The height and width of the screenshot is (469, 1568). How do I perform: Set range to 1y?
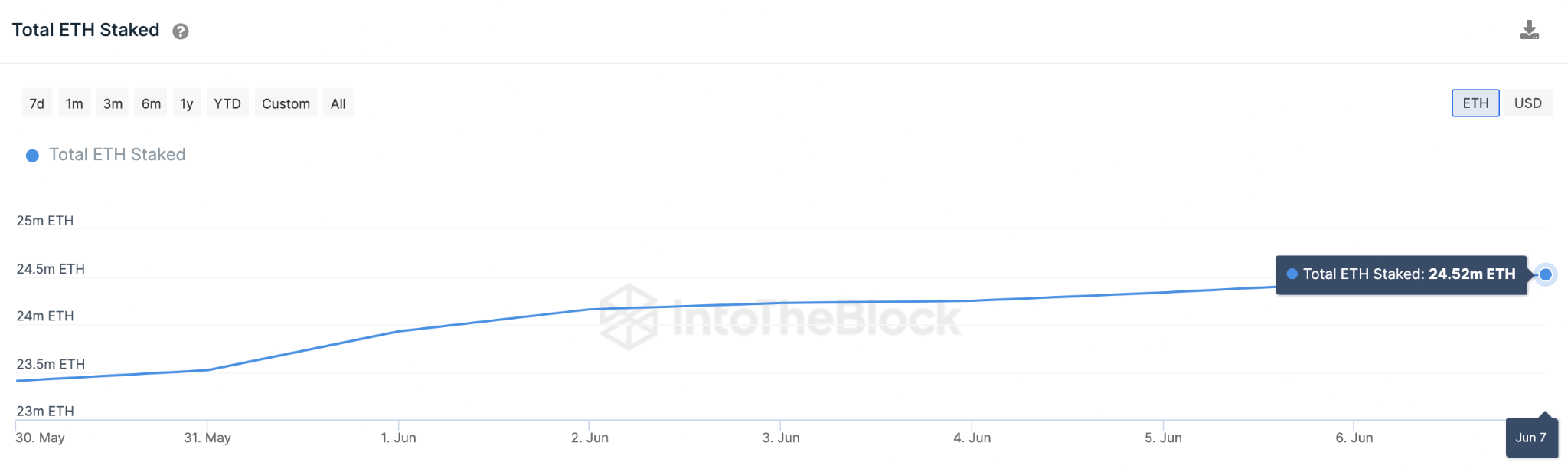pos(187,103)
